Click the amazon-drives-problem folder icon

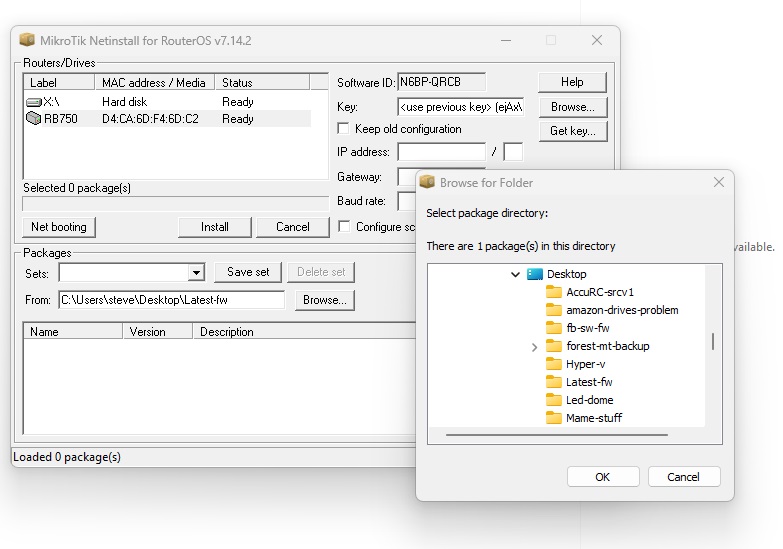tap(554, 310)
